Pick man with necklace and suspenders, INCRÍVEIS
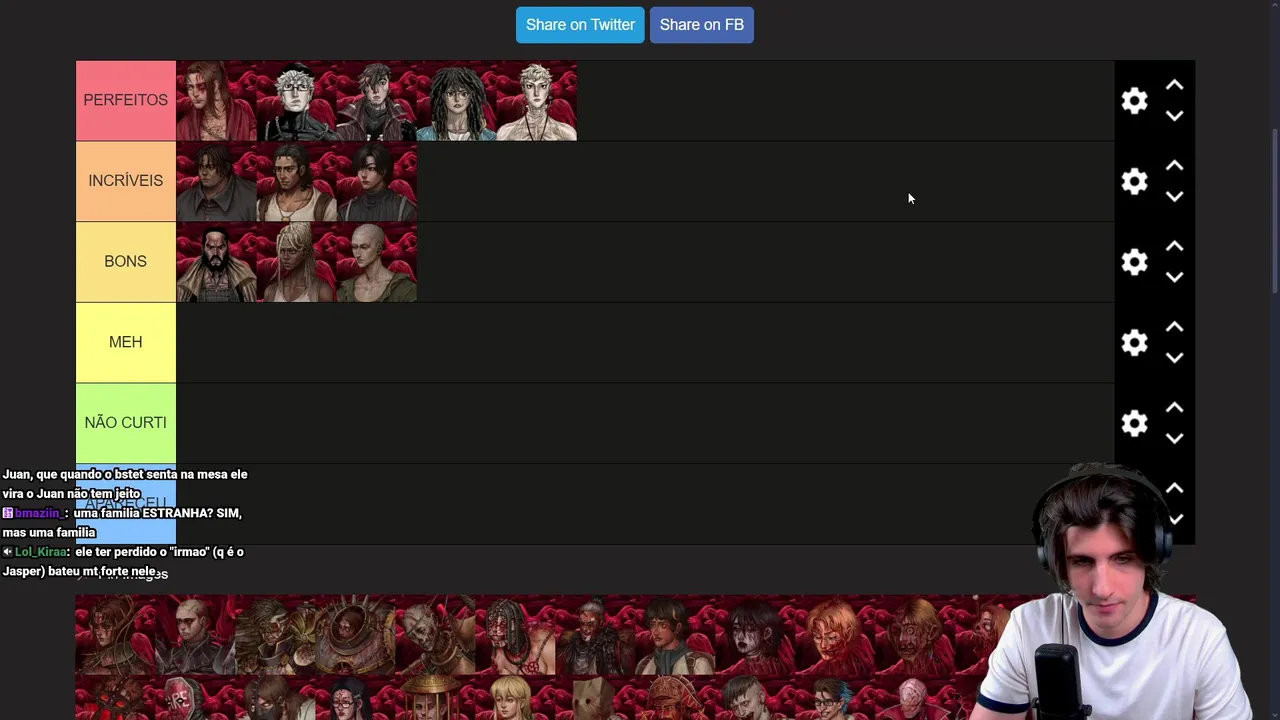This screenshot has width=1280, height=720. 296,181
